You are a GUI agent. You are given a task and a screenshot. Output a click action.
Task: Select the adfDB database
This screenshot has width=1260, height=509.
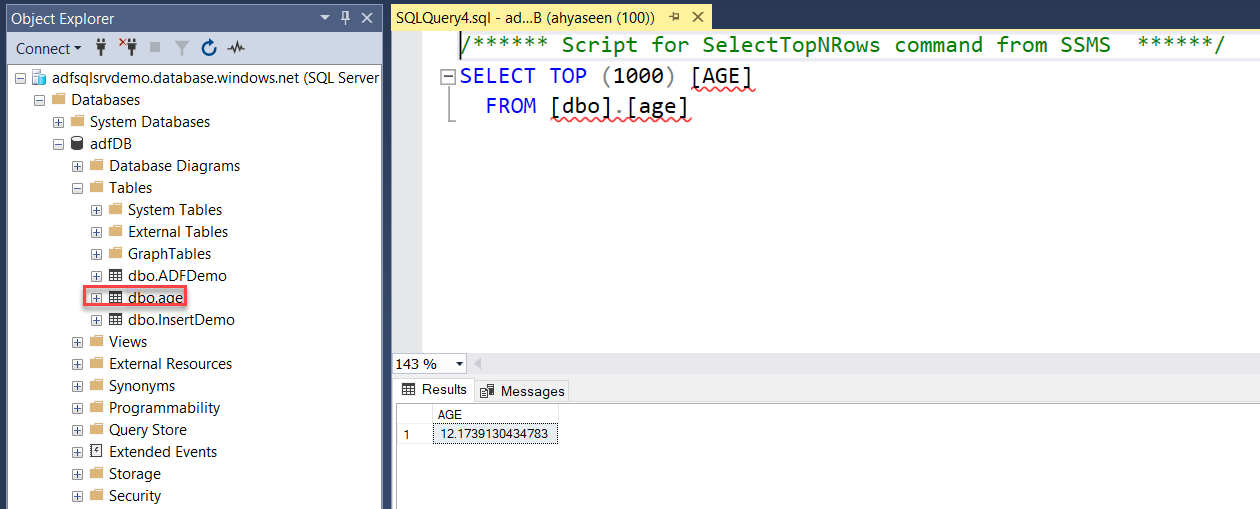tap(111, 144)
